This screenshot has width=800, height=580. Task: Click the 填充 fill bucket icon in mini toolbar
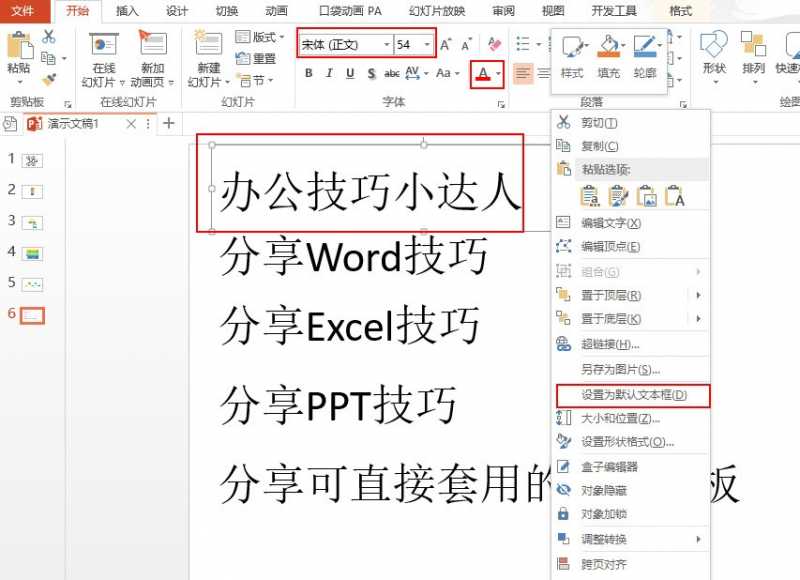(x=608, y=58)
